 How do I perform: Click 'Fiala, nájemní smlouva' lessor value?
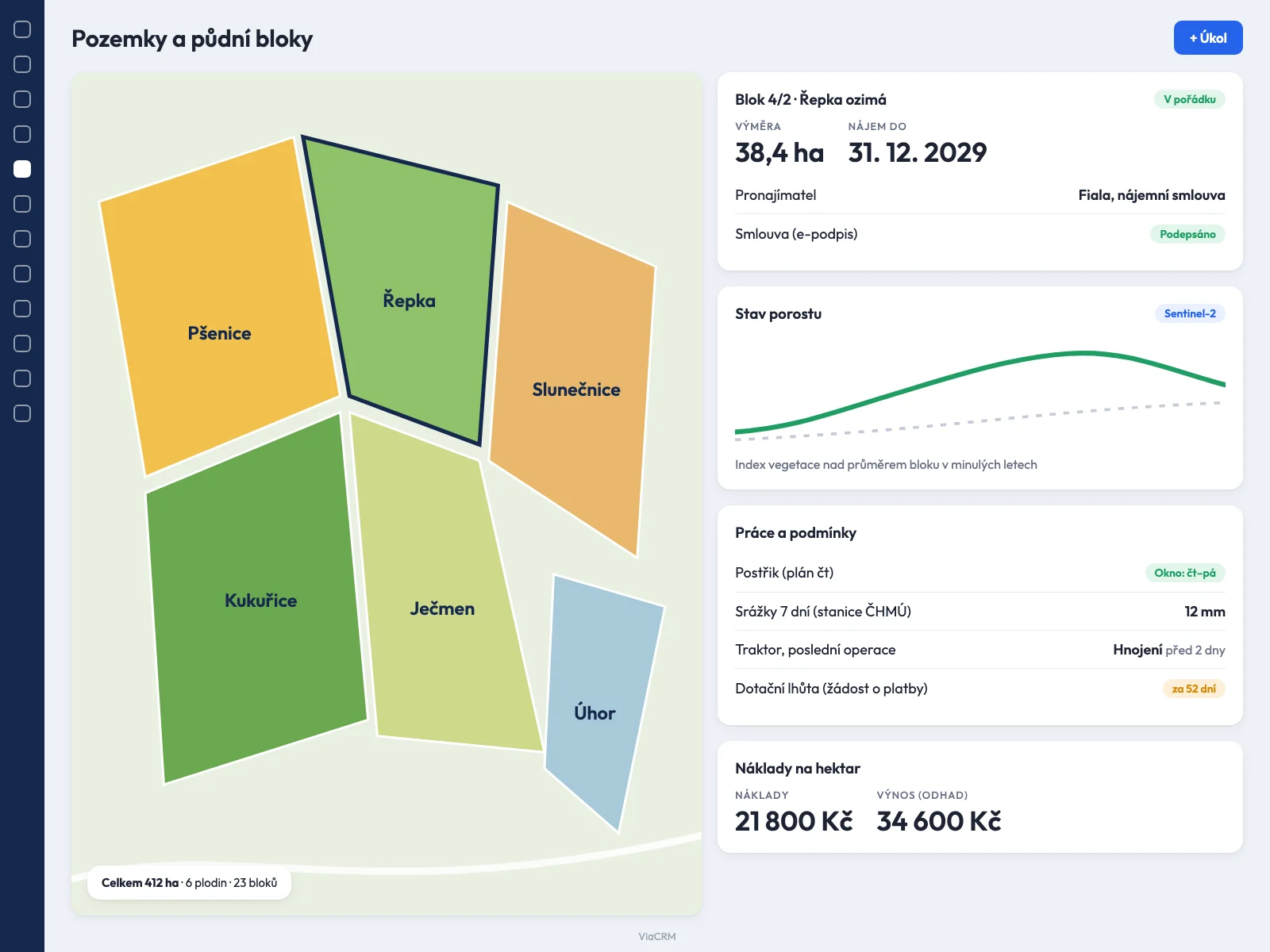pyautogui.click(x=1152, y=195)
